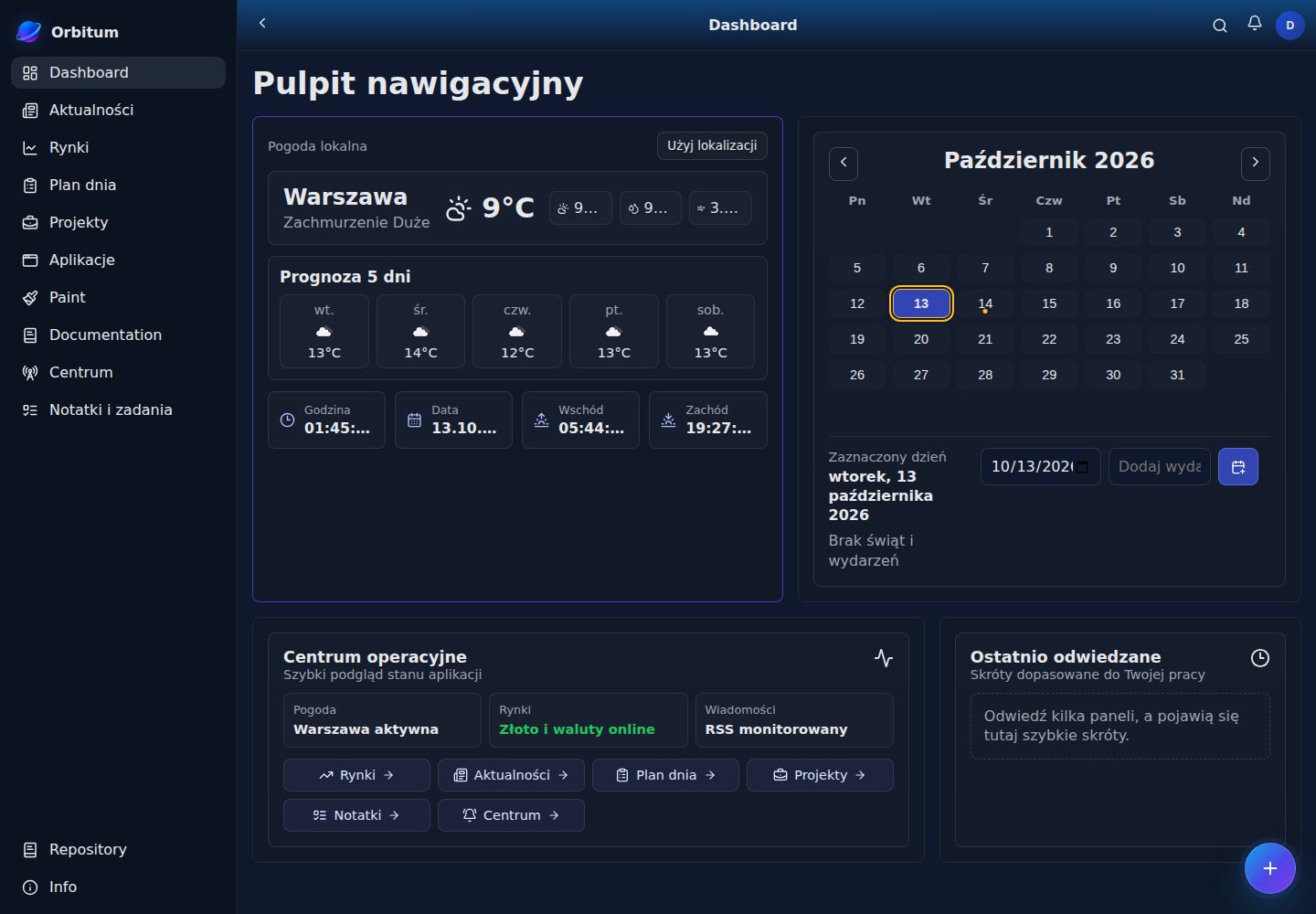Click the cloud icon for sob. forecast
This screenshot has width=1316, height=914.
[x=710, y=331]
